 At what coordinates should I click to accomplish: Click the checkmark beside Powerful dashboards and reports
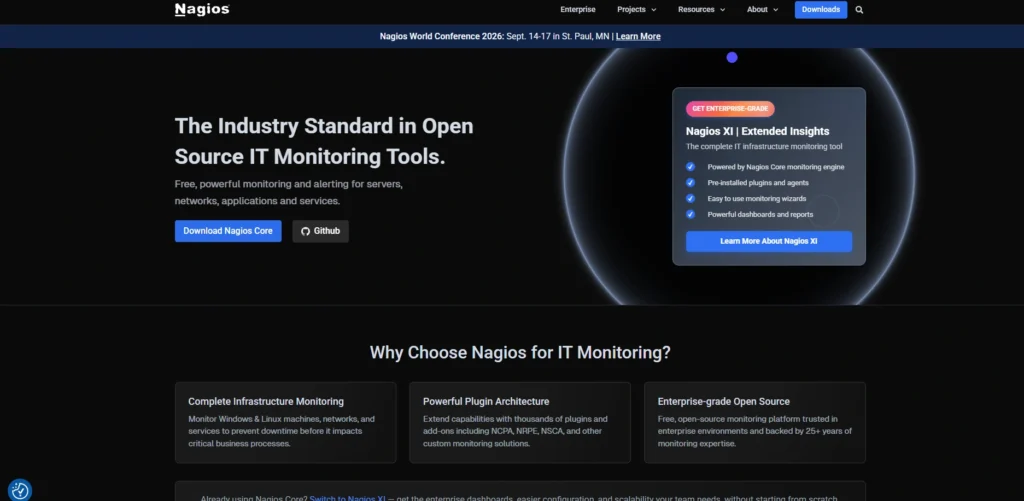(x=690, y=214)
